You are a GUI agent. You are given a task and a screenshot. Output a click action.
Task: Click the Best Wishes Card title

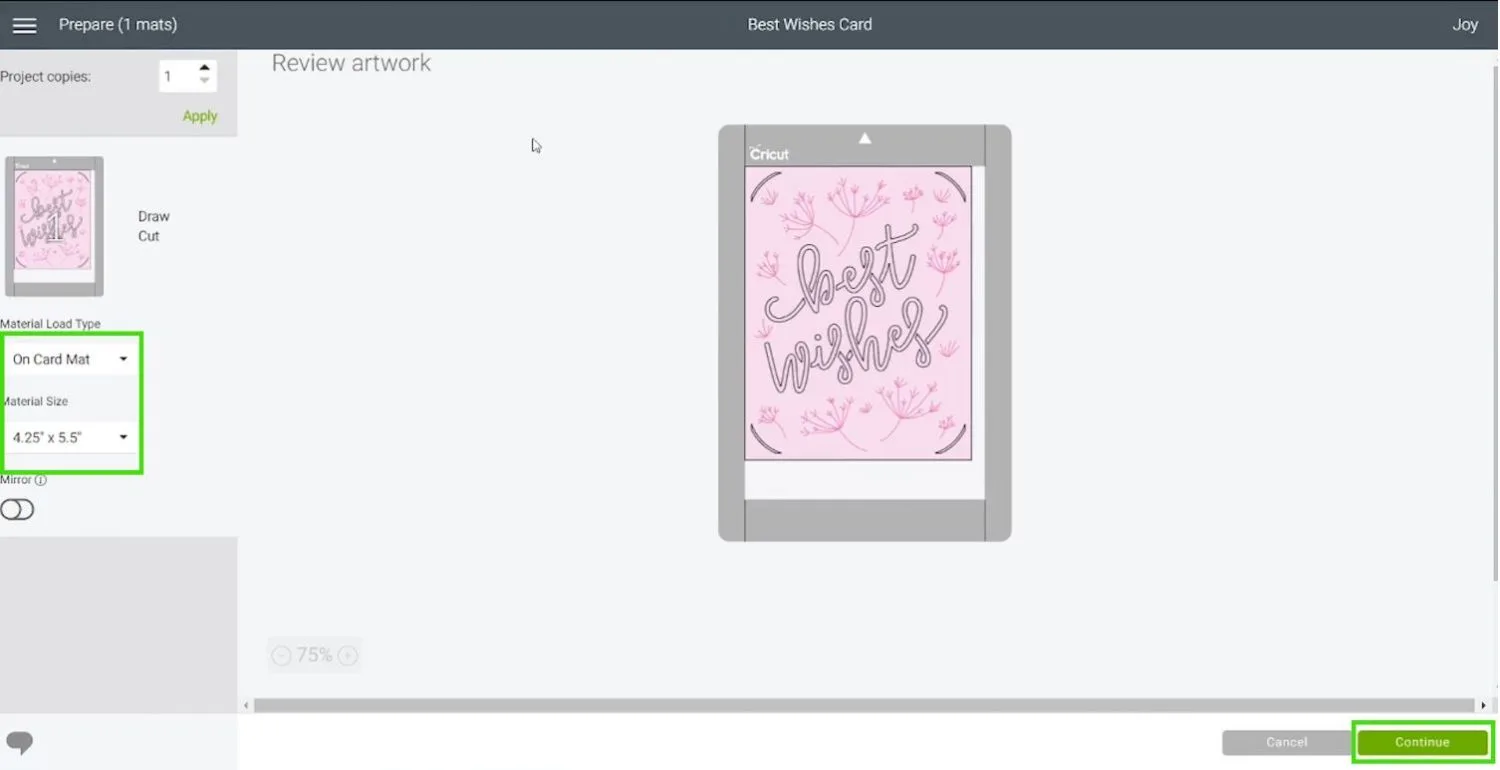click(x=810, y=25)
